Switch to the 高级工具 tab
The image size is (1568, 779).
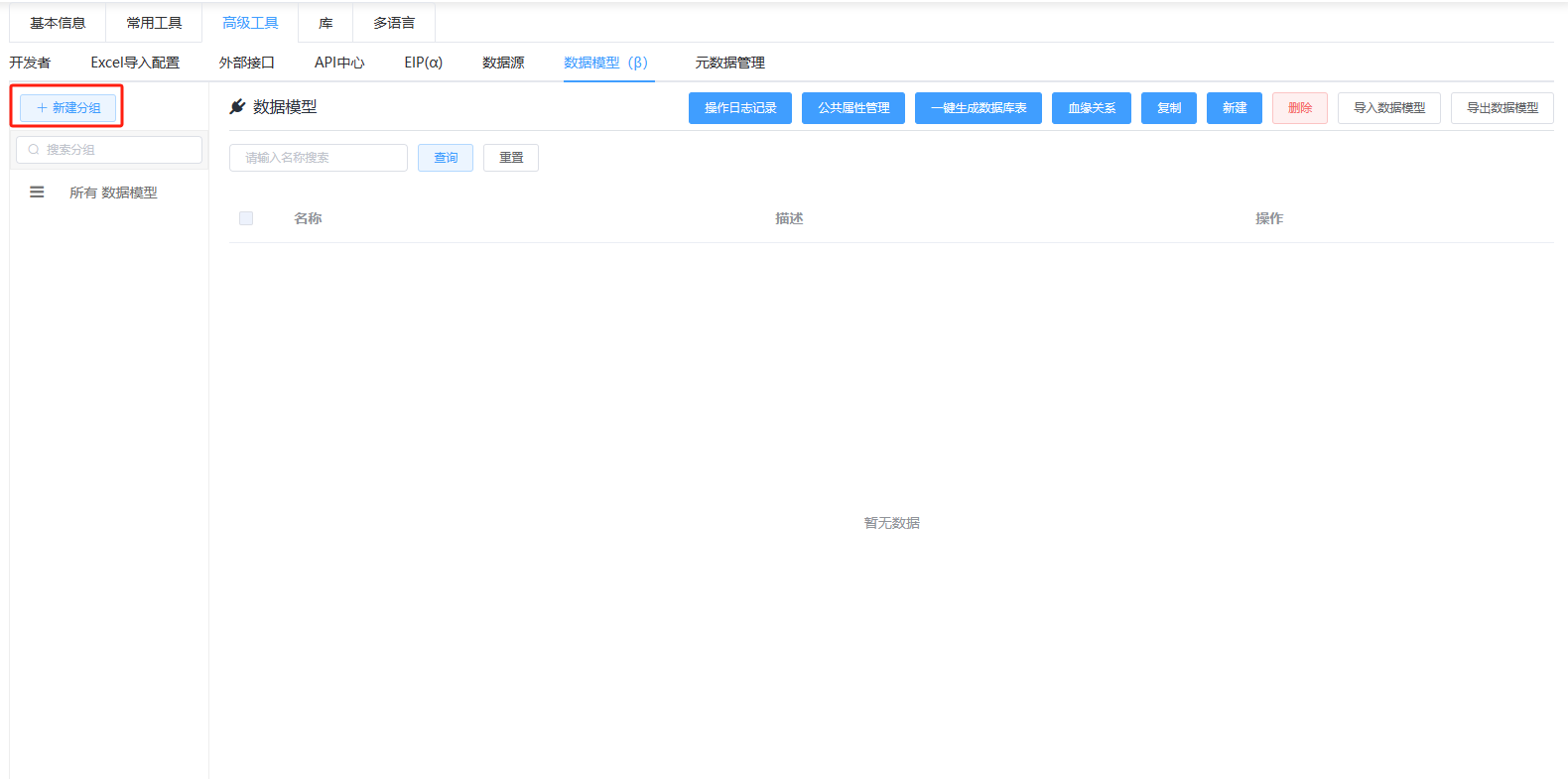pyautogui.click(x=250, y=23)
